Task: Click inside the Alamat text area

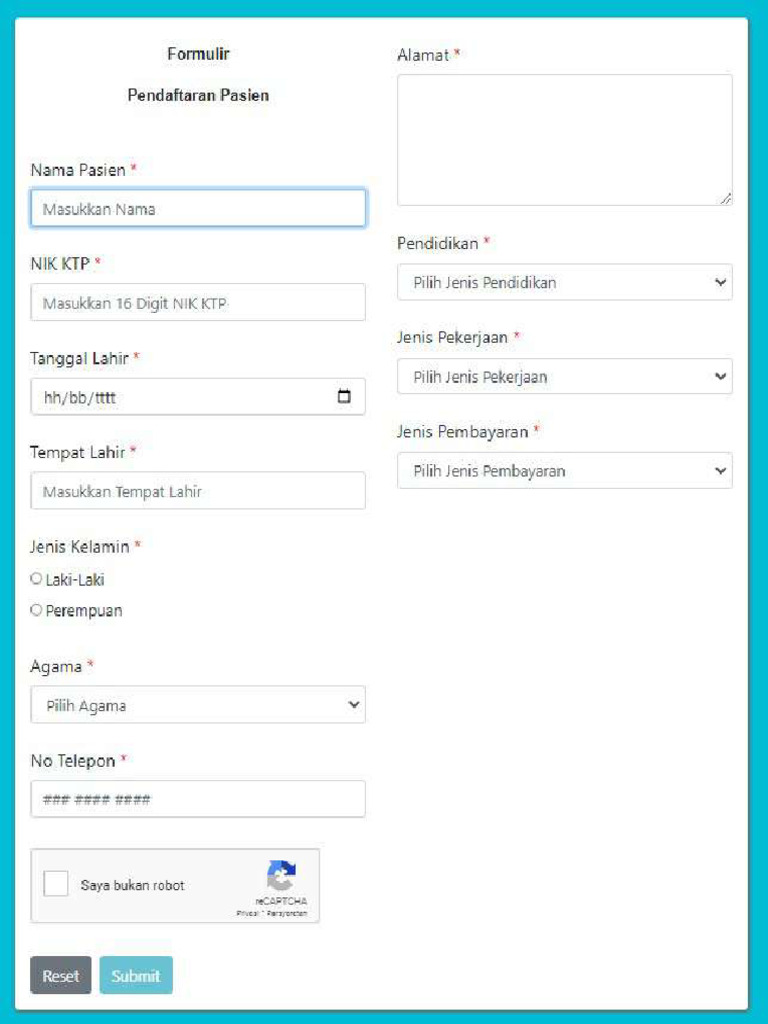Action: 564,140
